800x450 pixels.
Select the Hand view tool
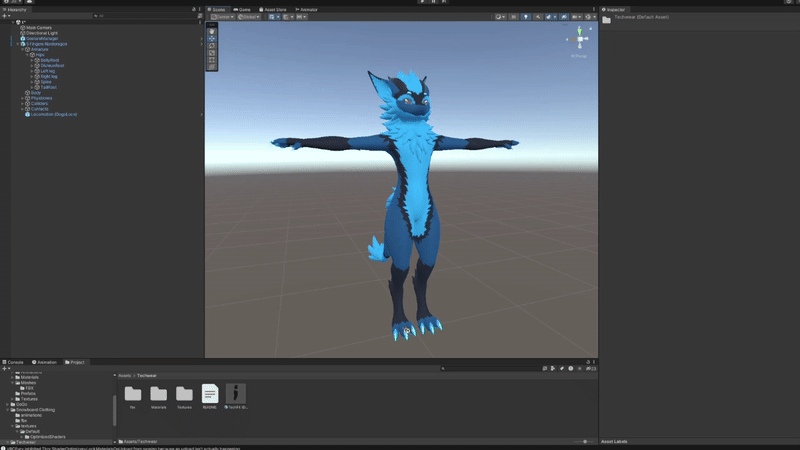coord(212,32)
